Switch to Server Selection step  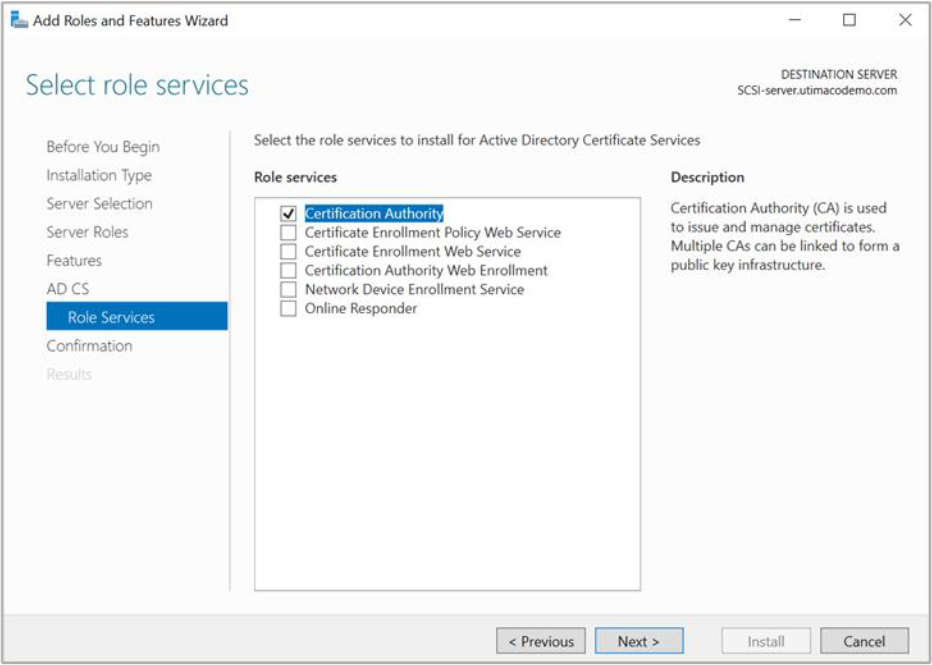tap(99, 204)
